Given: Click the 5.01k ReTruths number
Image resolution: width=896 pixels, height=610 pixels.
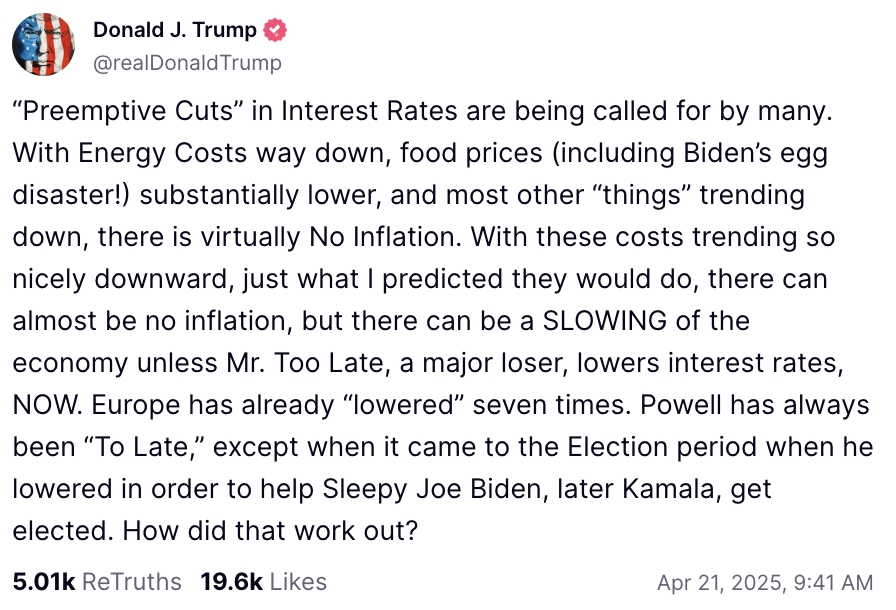Looking at the screenshot, I should (x=43, y=581).
